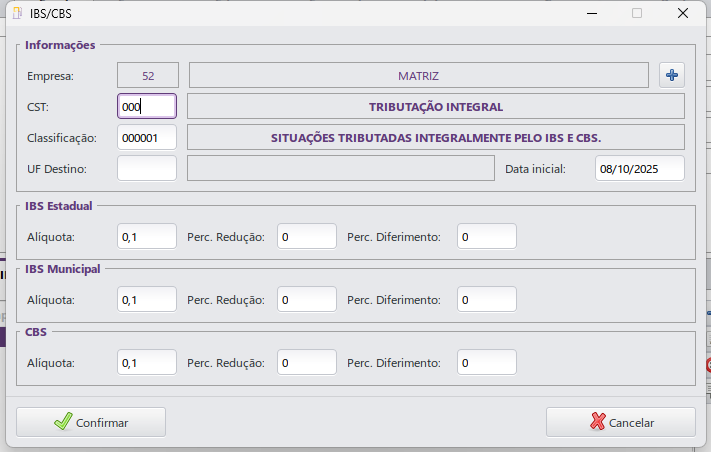Select IBS Municipal Perc. Diferimento field
The width and height of the screenshot is (711, 452).
tap(487, 300)
